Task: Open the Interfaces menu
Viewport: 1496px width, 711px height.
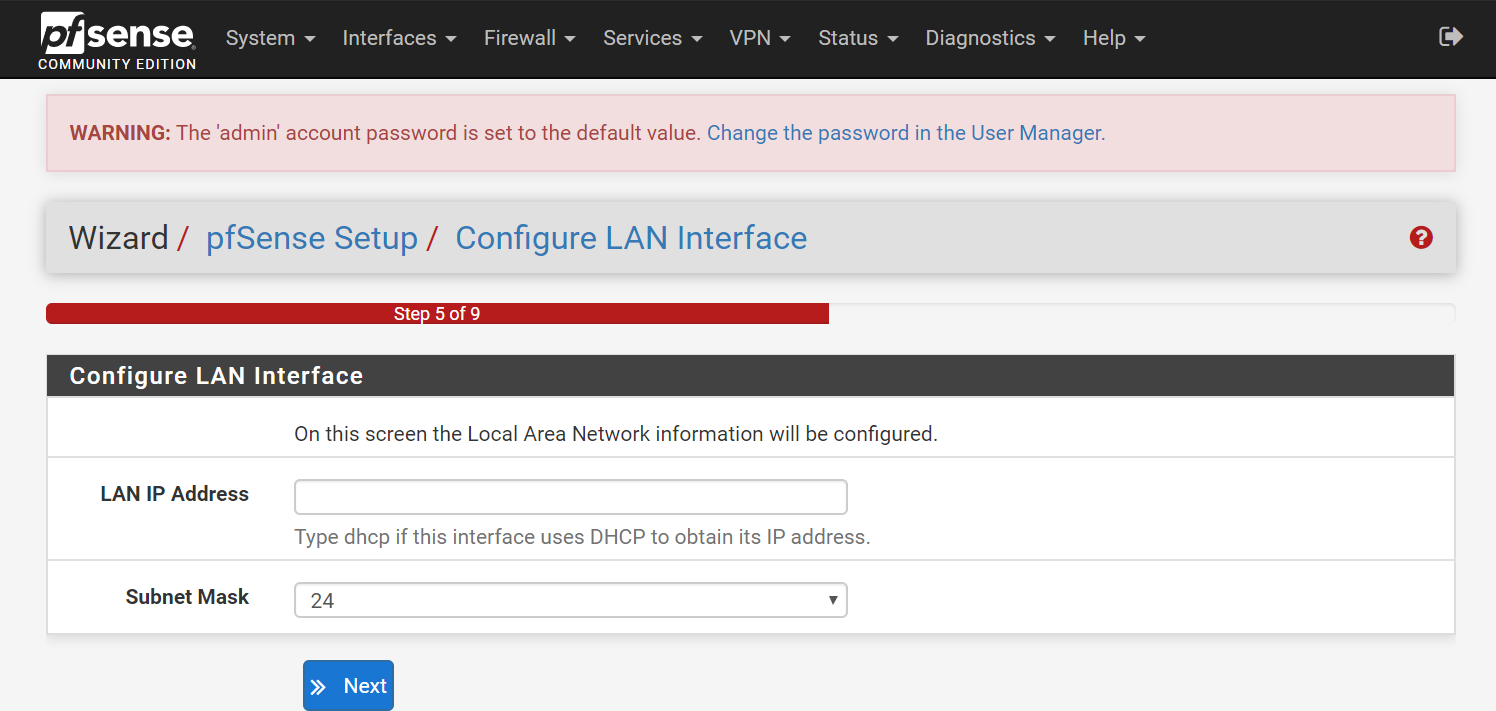Action: point(399,38)
